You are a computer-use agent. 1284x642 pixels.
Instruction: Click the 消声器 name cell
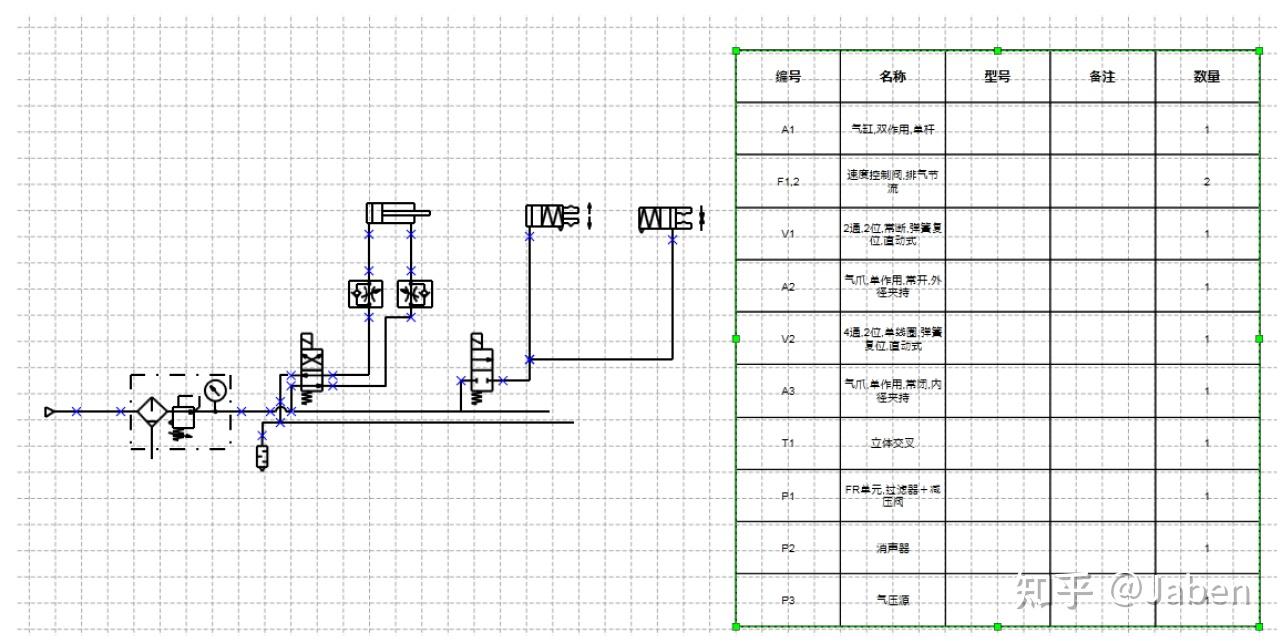895,548
